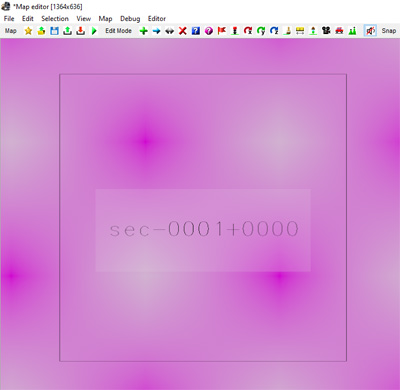Click the Map toolbar label button
This screenshot has height=390, width=400.
coord(11,31)
